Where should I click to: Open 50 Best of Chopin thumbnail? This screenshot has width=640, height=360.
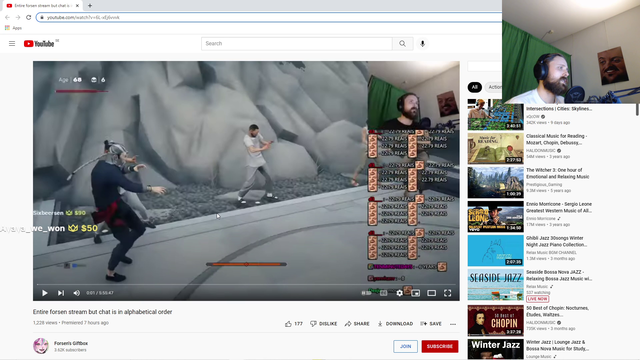pos(496,320)
